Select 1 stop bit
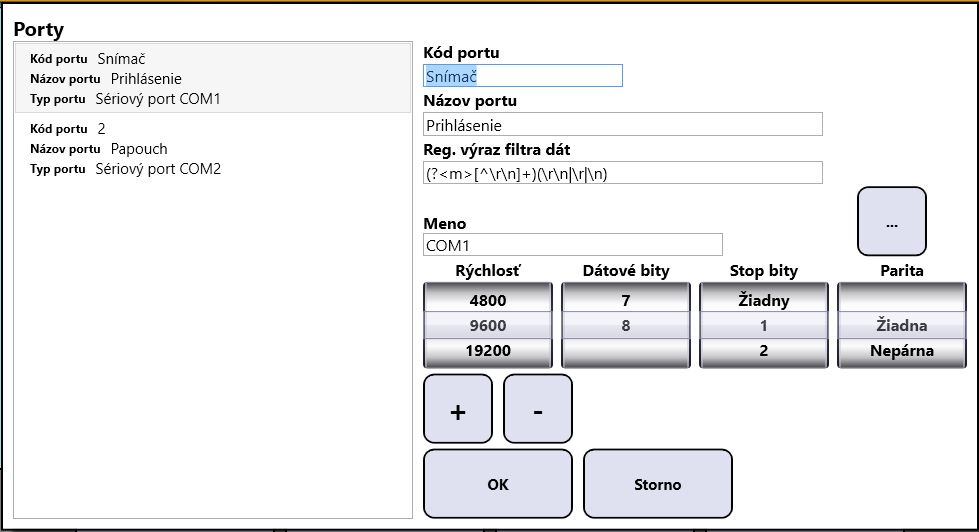This screenshot has height=532, width=979. tap(764, 325)
